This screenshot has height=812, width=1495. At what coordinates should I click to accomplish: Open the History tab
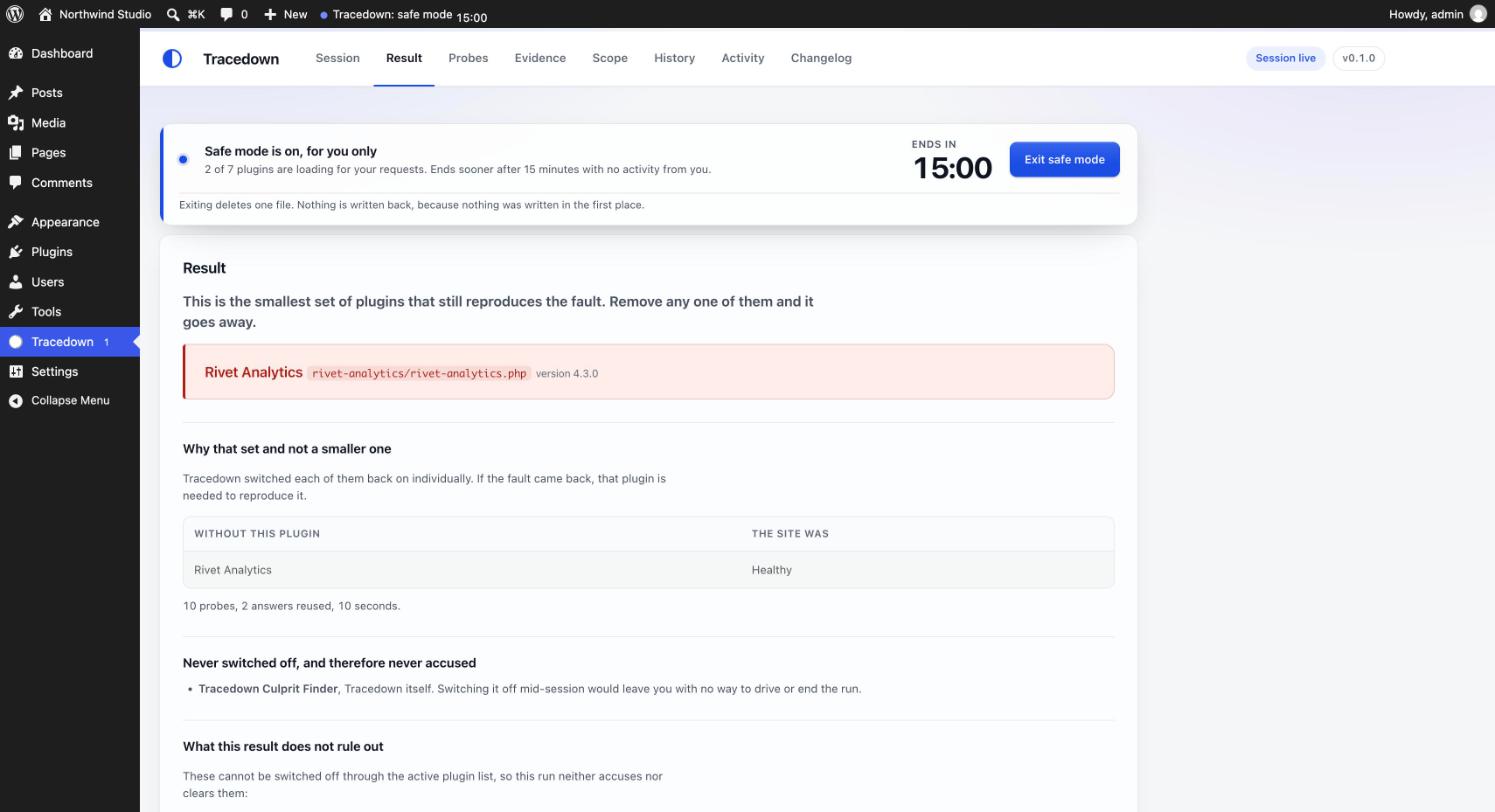pyautogui.click(x=674, y=58)
